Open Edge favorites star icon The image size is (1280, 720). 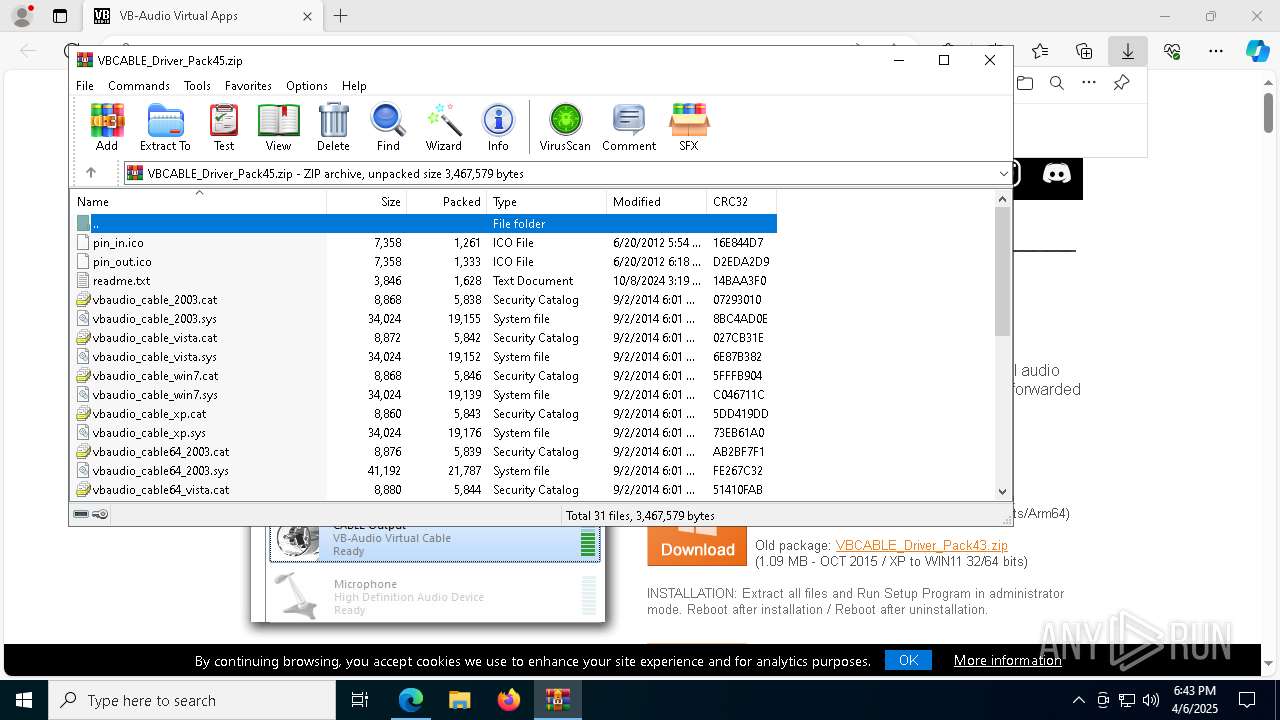click(1040, 51)
